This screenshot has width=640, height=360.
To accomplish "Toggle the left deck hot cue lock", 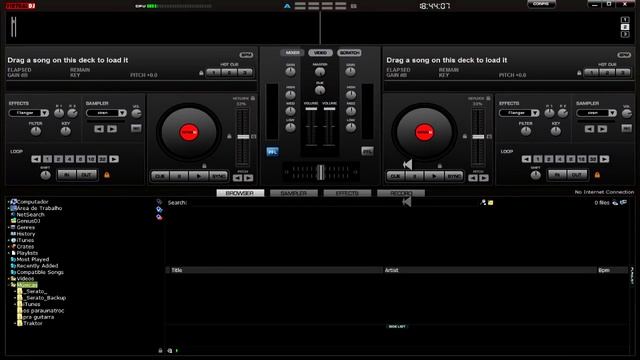I will 201,73.
